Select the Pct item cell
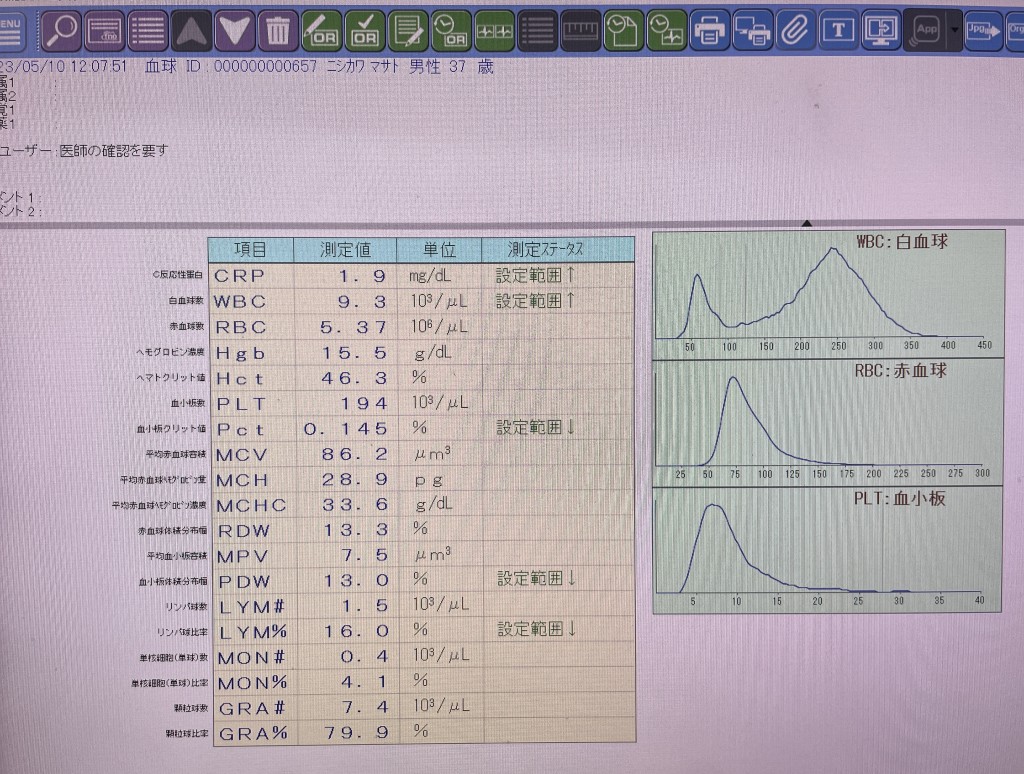The height and width of the screenshot is (774, 1024). (x=252, y=429)
